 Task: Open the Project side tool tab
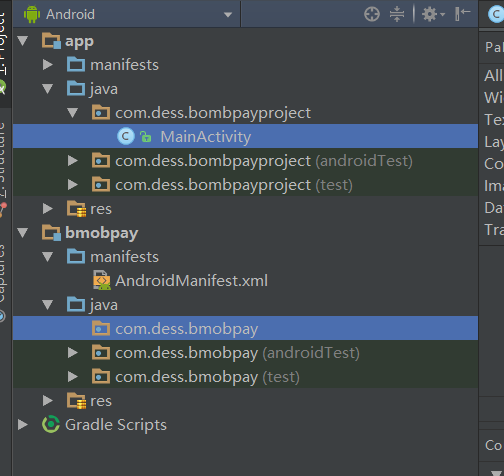point(5,53)
